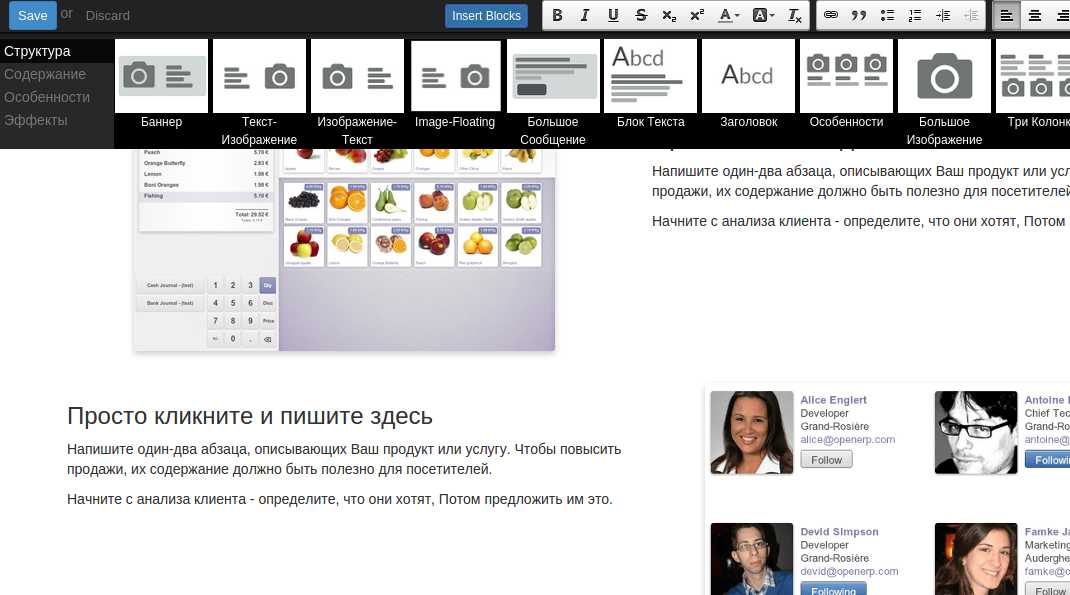The height and width of the screenshot is (595, 1070).
Task: Toggle italic text style
Action: pyautogui.click(x=585, y=15)
